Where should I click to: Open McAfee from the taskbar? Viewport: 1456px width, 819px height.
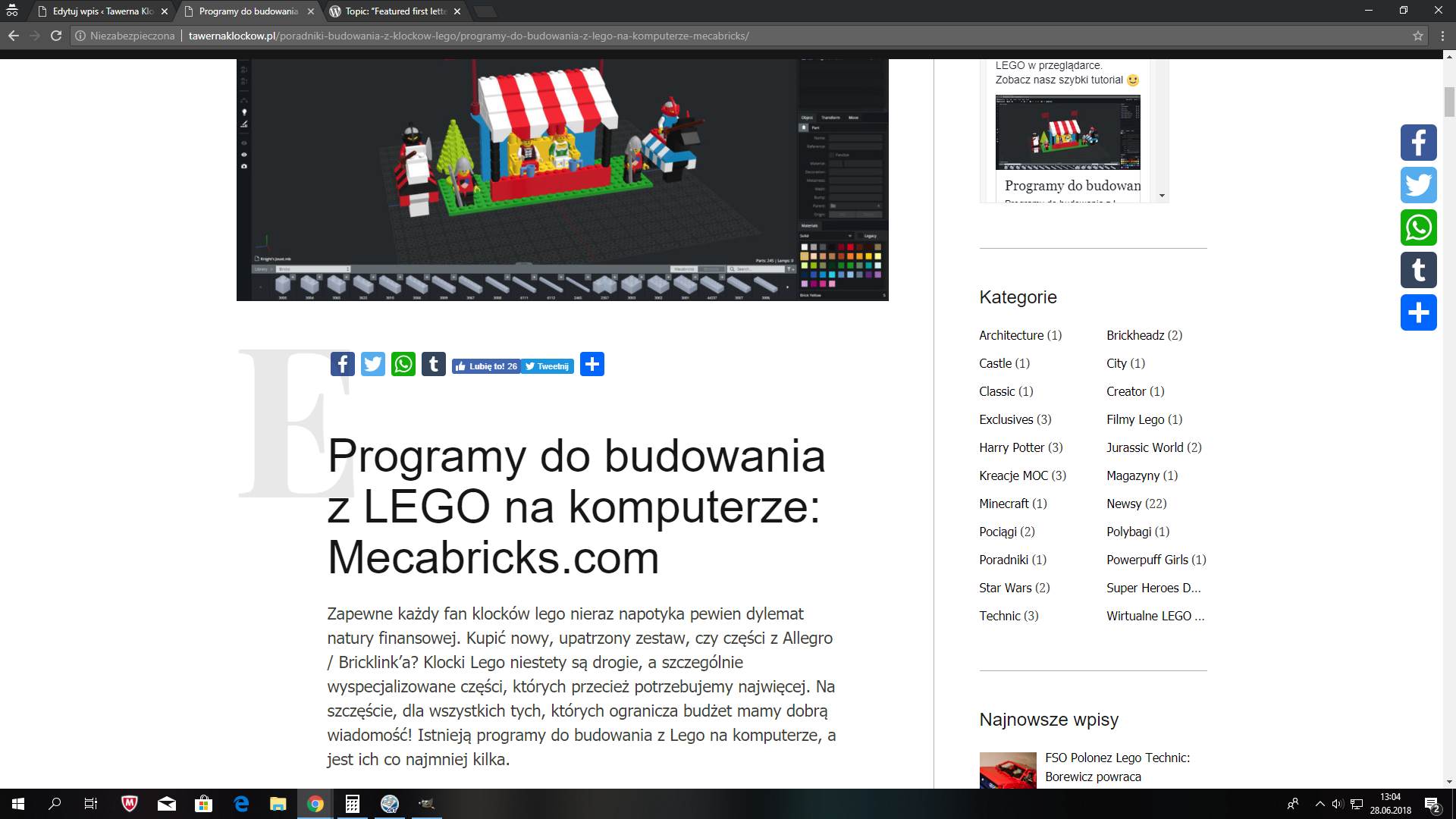pyautogui.click(x=130, y=804)
